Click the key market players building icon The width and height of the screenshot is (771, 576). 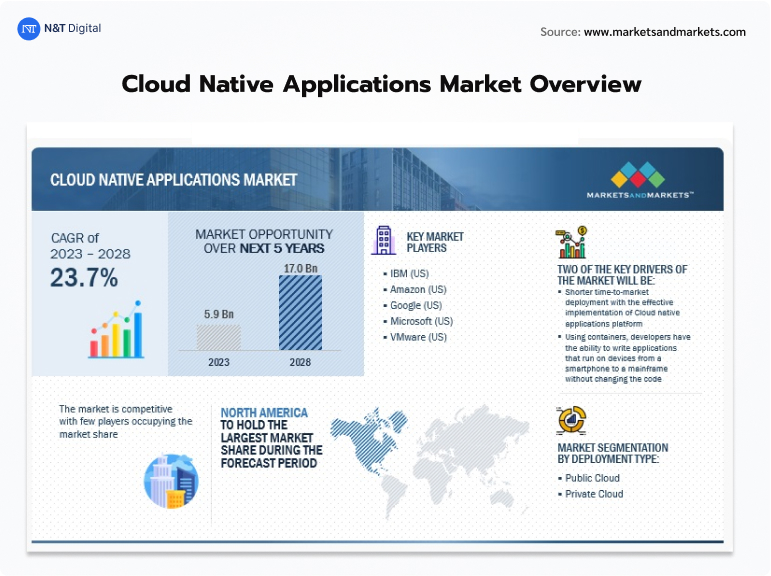(x=384, y=240)
